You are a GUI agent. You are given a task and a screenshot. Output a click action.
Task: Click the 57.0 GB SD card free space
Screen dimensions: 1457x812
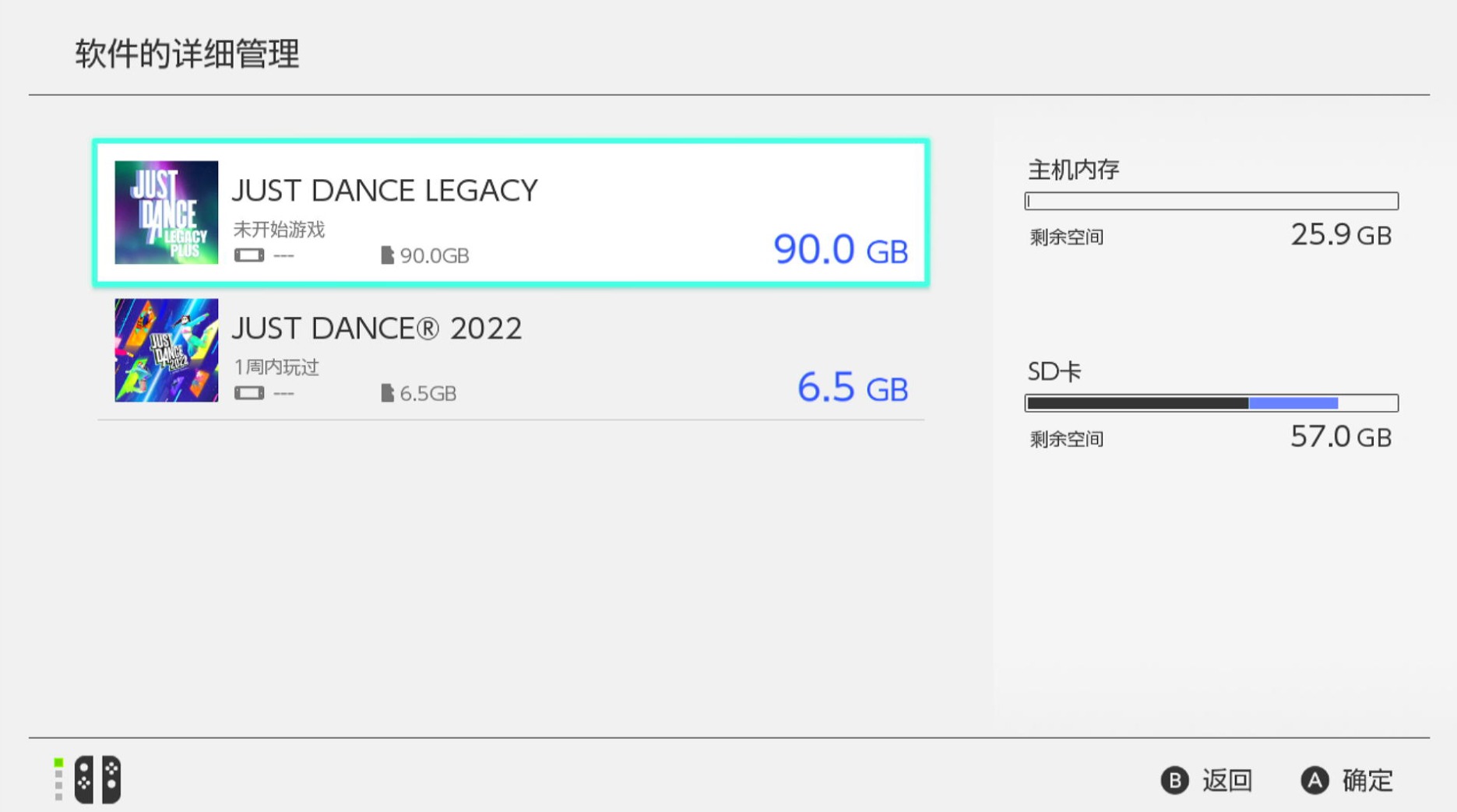pos(1340,437)
